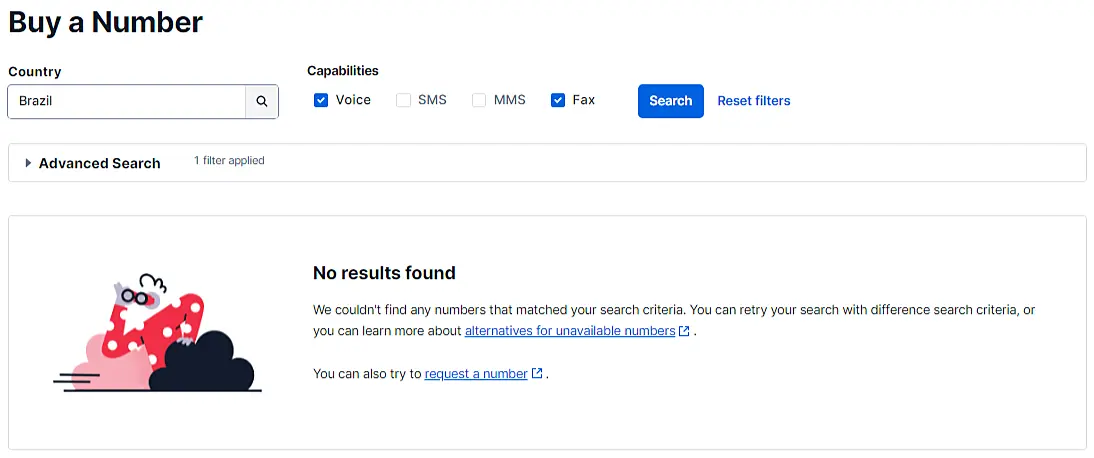Tick the MMS capability checkbox
The image size is (1094, 458).
479,100
